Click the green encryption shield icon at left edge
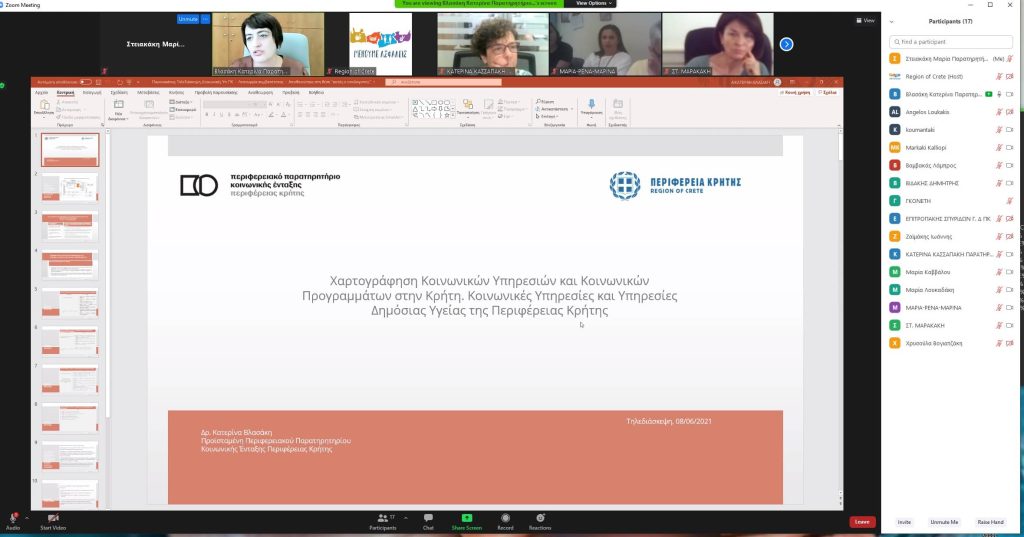Screen dimensions: 1024x537 click(3, 86)
